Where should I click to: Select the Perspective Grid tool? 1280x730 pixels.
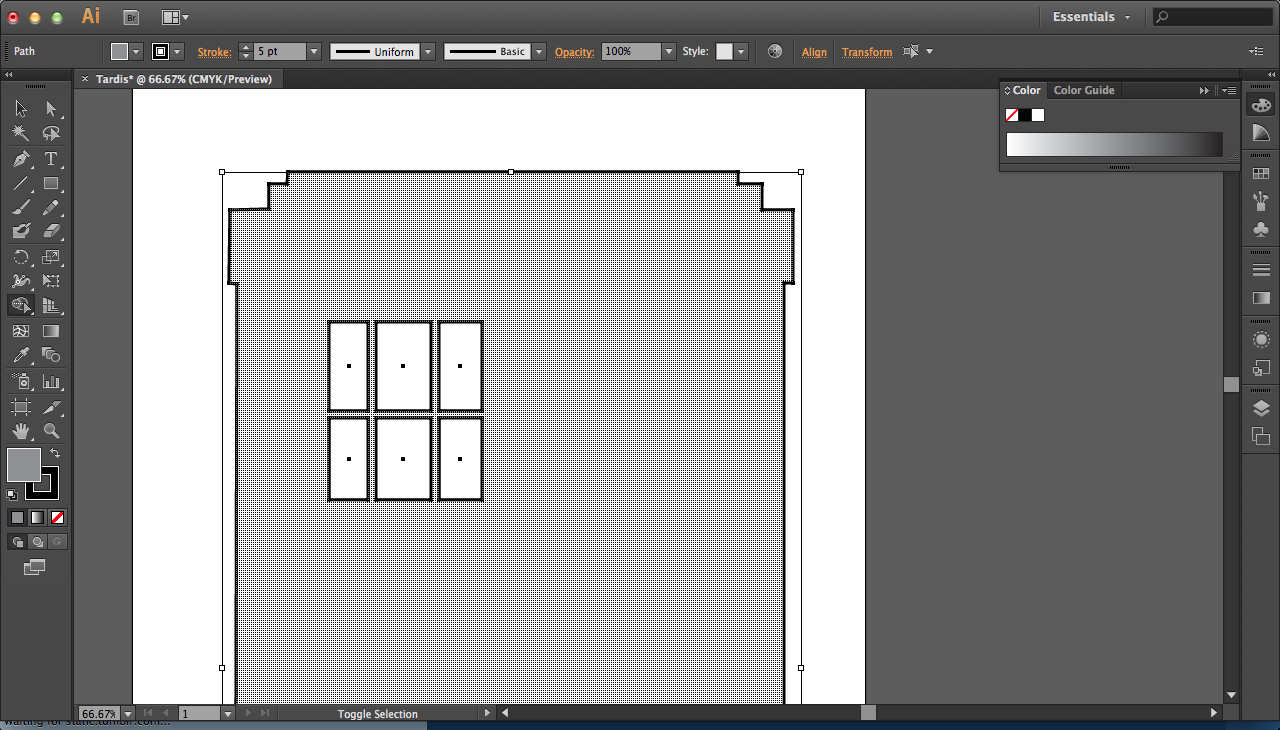click(51, 306)
